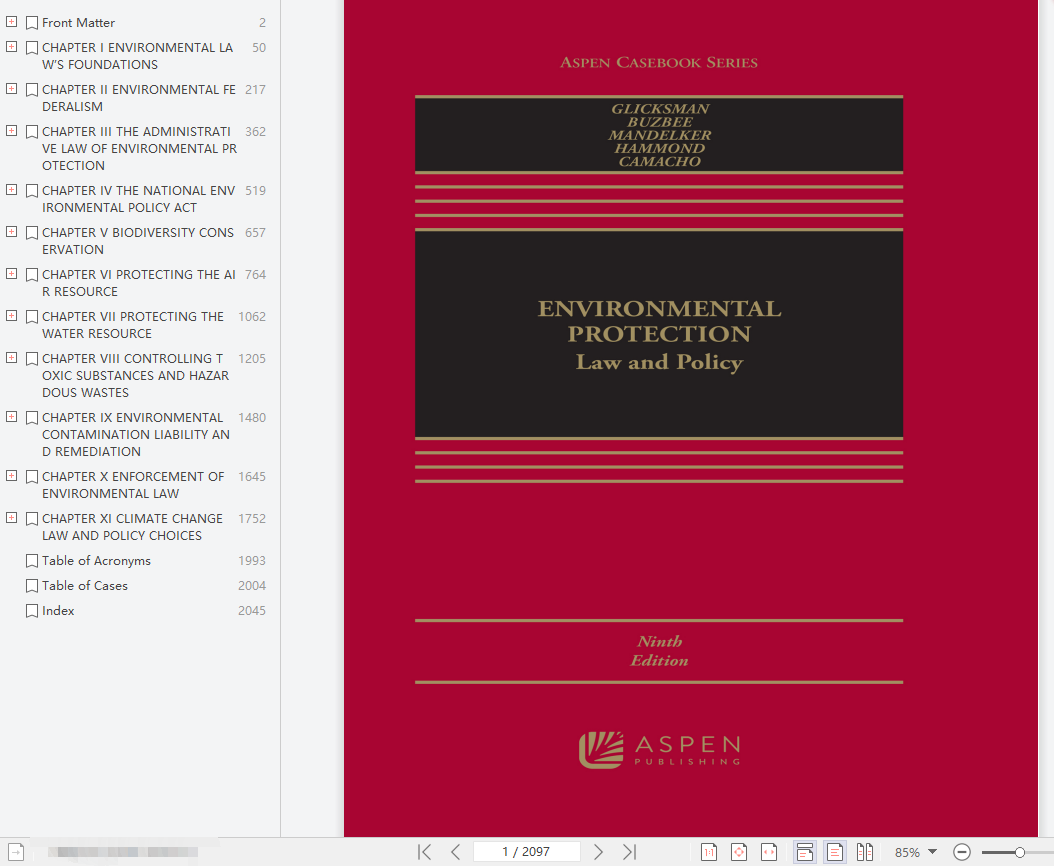This screenshot has height=866, width=1054.
Task: Open Chapter VIII Controlling Toxic Substances
Action: pyautogui.click(x=136, y=375)
